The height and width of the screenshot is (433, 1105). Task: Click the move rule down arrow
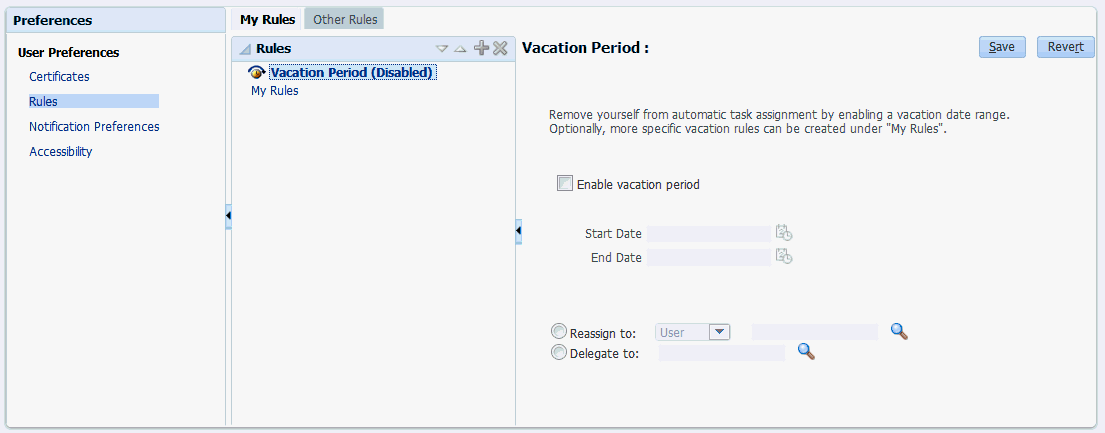click(443, 48)
